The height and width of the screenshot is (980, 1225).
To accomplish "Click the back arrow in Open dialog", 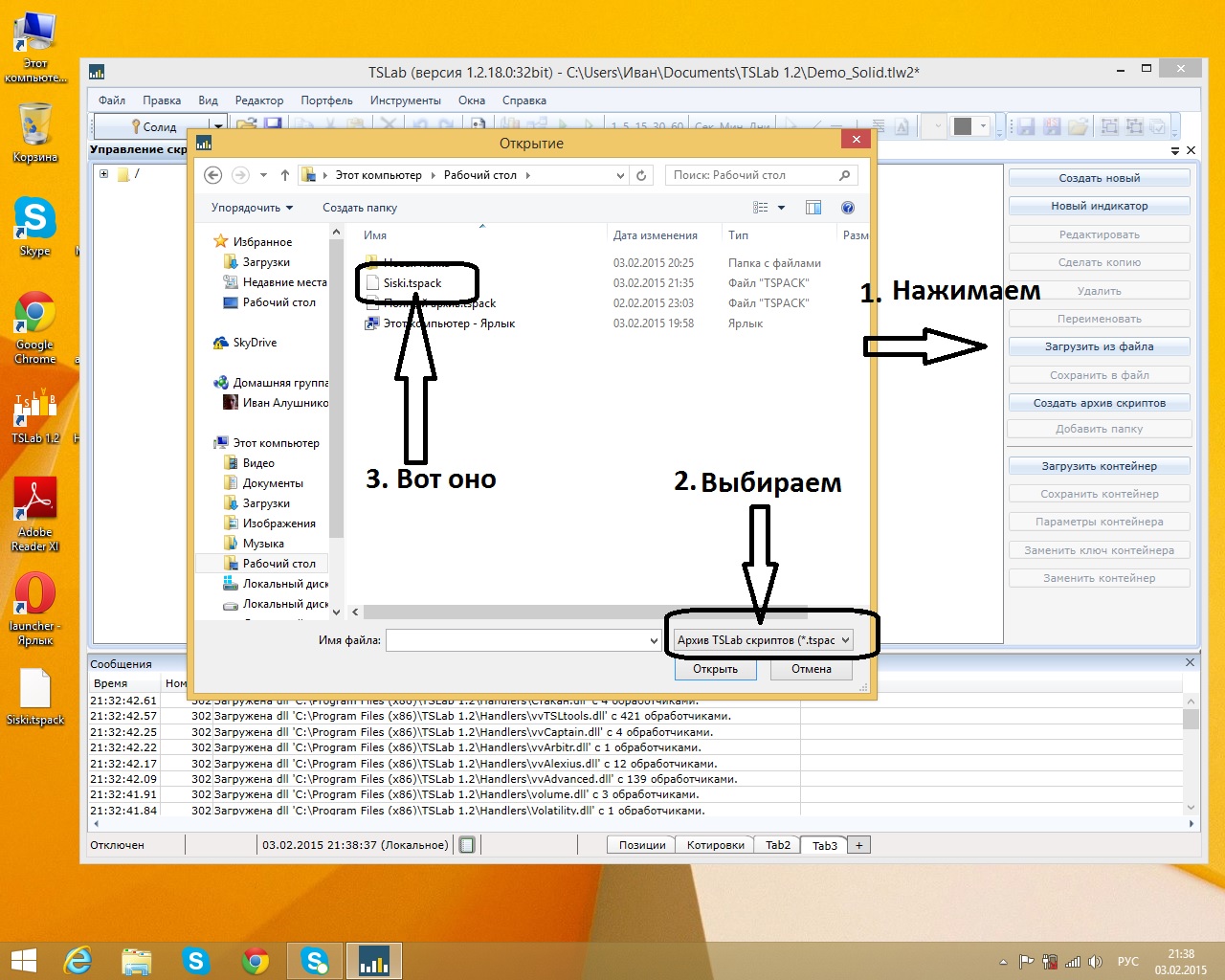I will [x=213, y=175].
